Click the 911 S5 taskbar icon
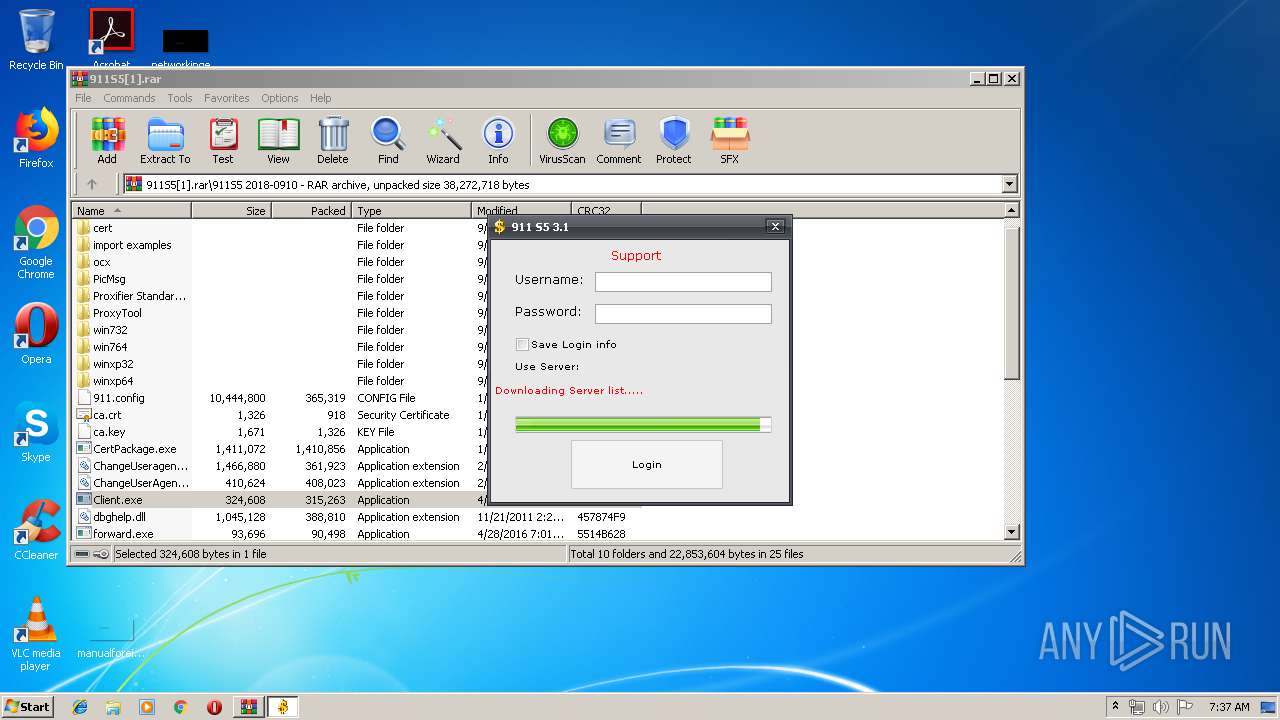 click(283, 707)
